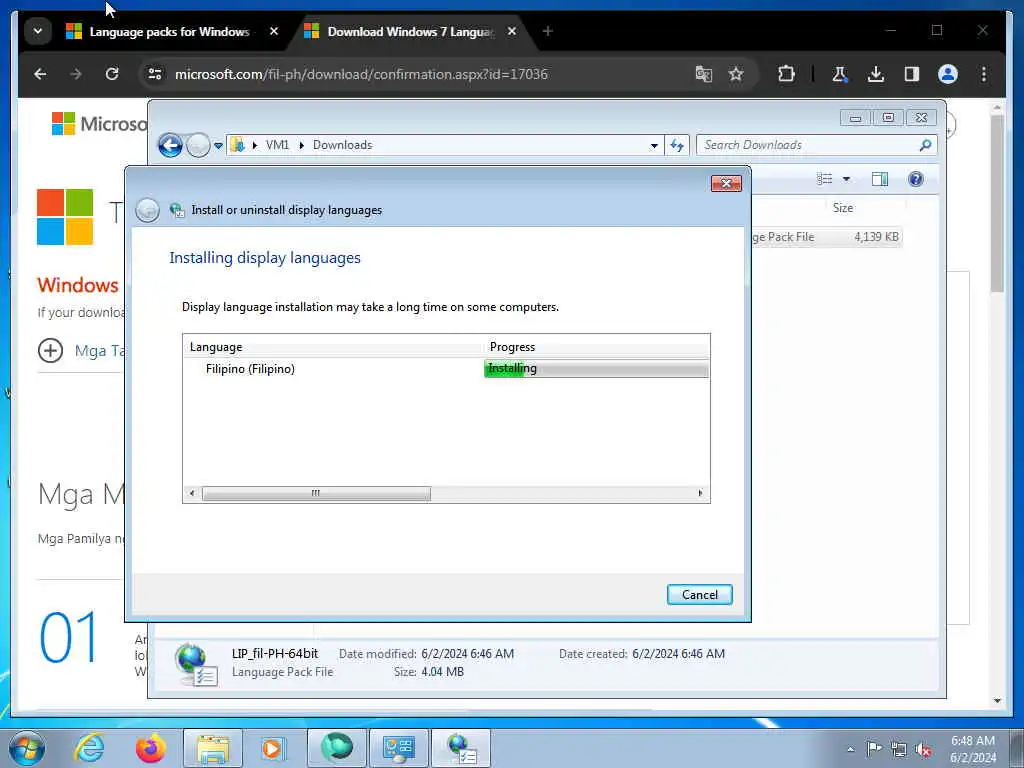Screen dimensions: 1024x768
Task: Click VM1 in the Explorer address path
Action: [277, 145]
